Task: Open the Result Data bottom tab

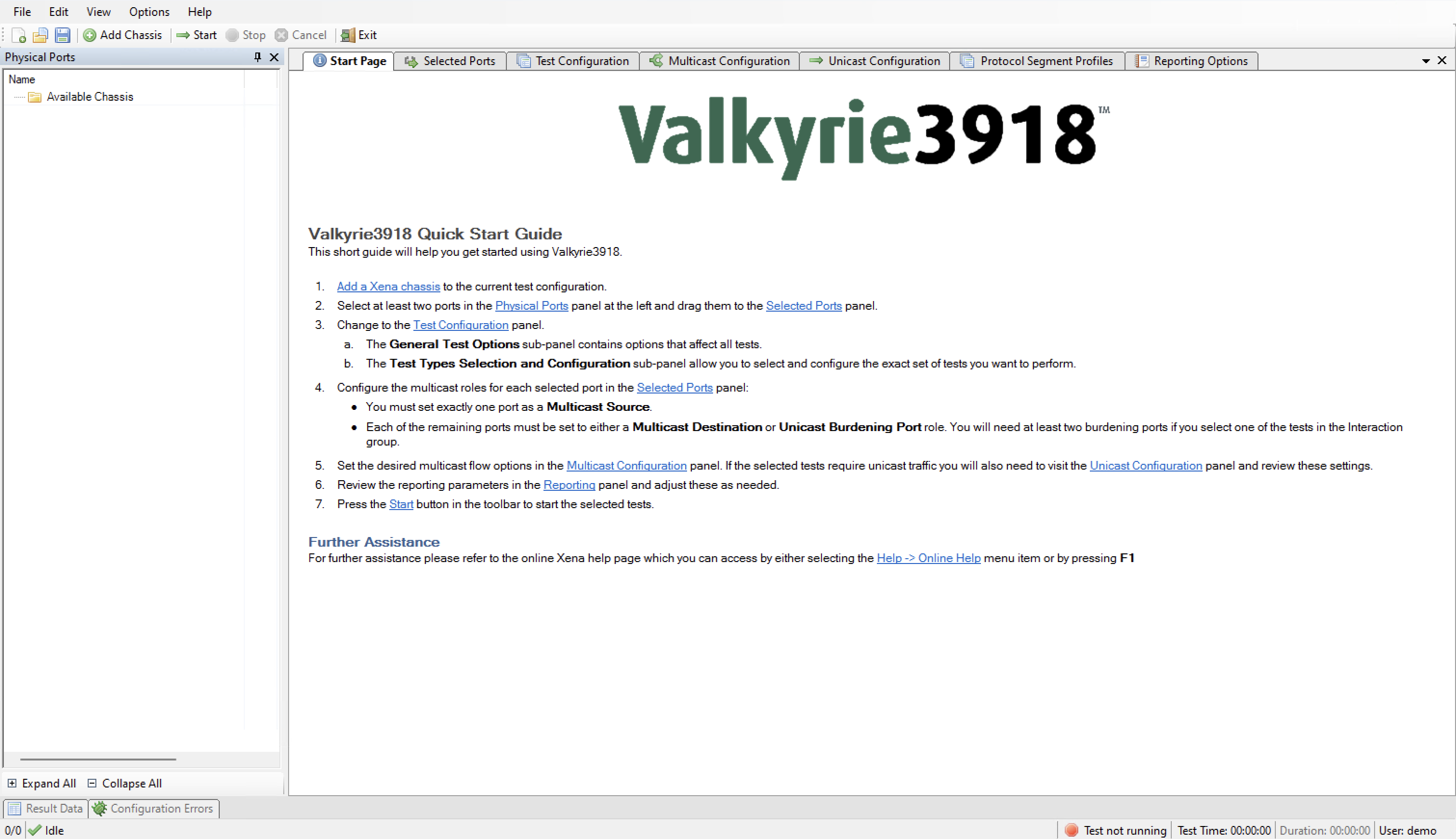Action: 46,809
